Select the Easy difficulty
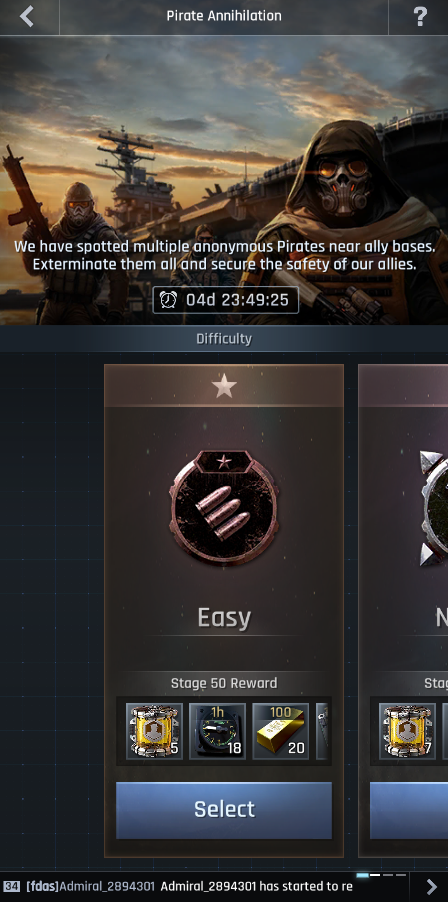The height and width of the screenshot is (902, 448). pos(224,810)
